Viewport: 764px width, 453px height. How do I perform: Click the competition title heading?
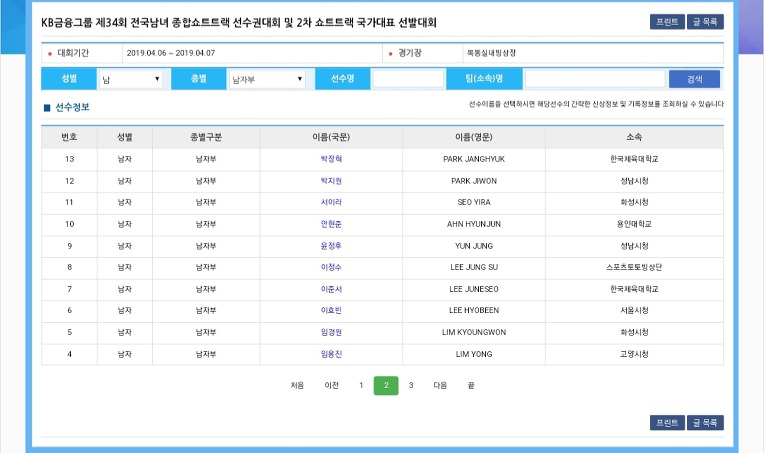(x=239, y=22)
